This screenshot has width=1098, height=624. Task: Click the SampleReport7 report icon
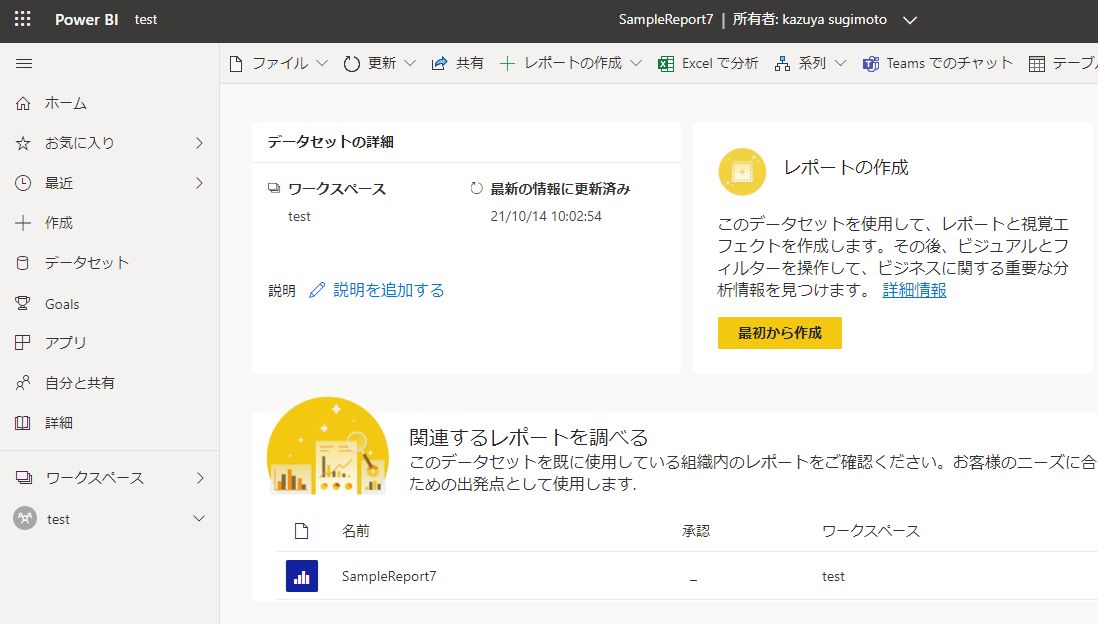point(302,576)
